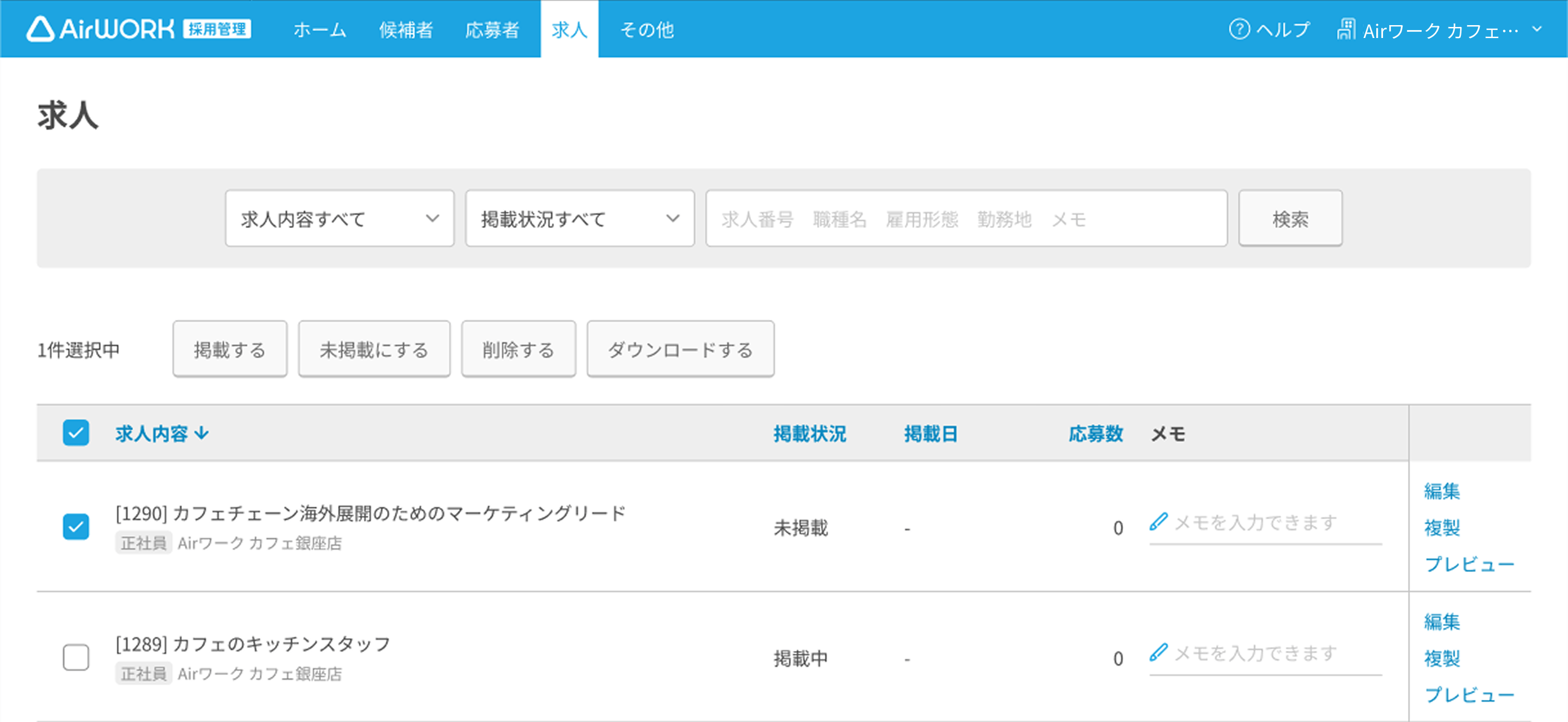The image size is (1568, 722).
Task: Click the 削除する button
Action: (519, 349)
